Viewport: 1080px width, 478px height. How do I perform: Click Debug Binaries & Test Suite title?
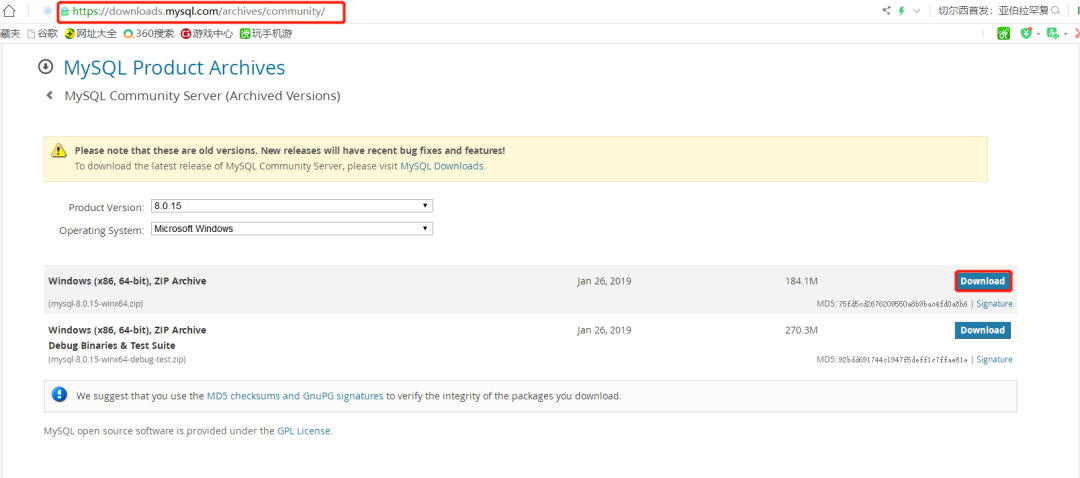point(112,346)
